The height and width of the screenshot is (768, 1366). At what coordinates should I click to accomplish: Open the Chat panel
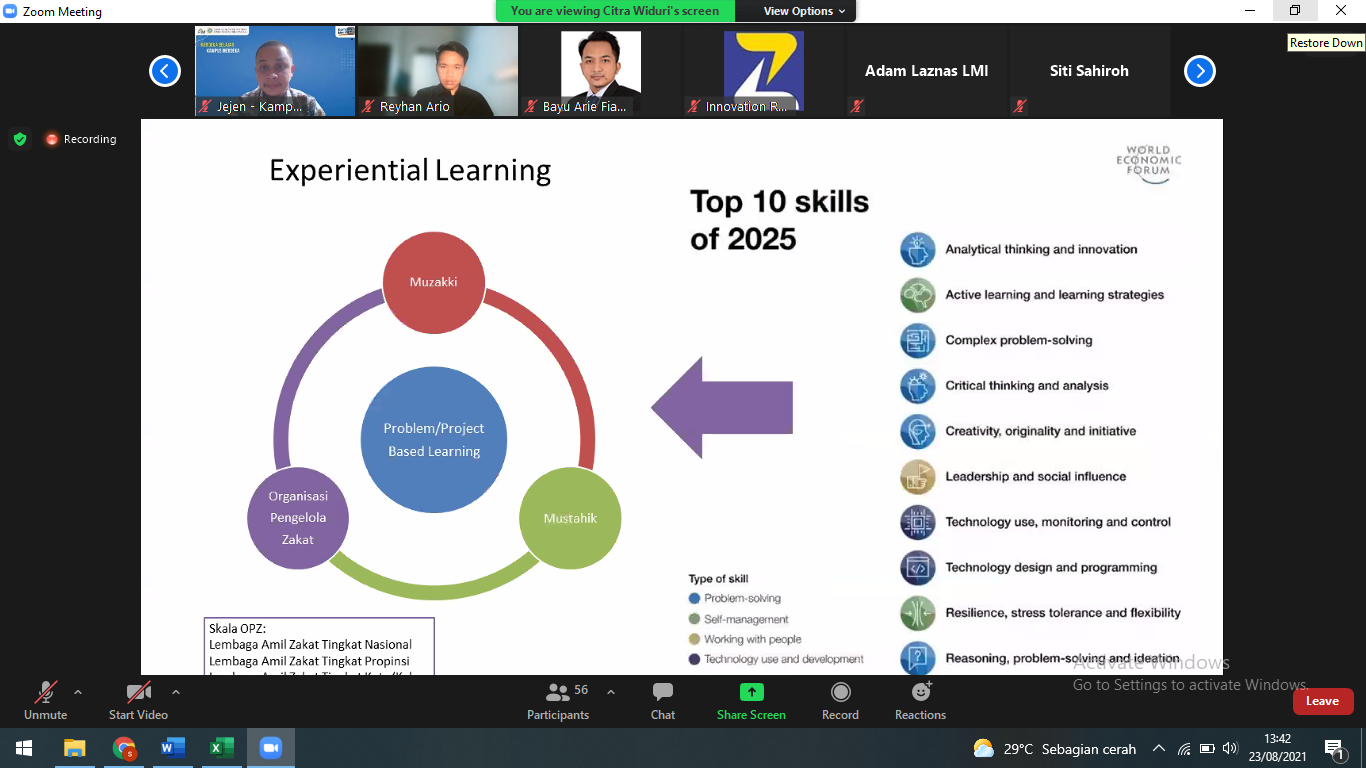click(663, 702)
